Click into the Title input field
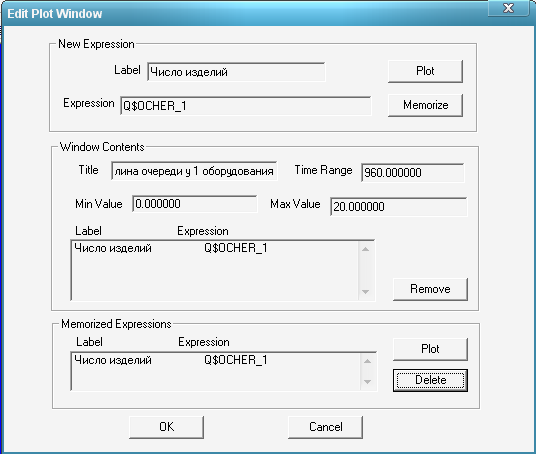 point(194,171)
